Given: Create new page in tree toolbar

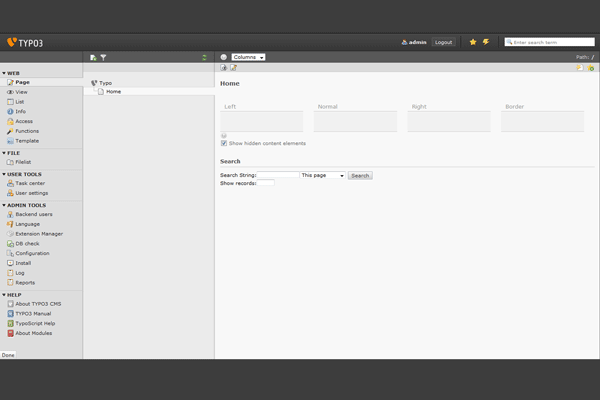Looking at the screenshot, I should point(93,57).
